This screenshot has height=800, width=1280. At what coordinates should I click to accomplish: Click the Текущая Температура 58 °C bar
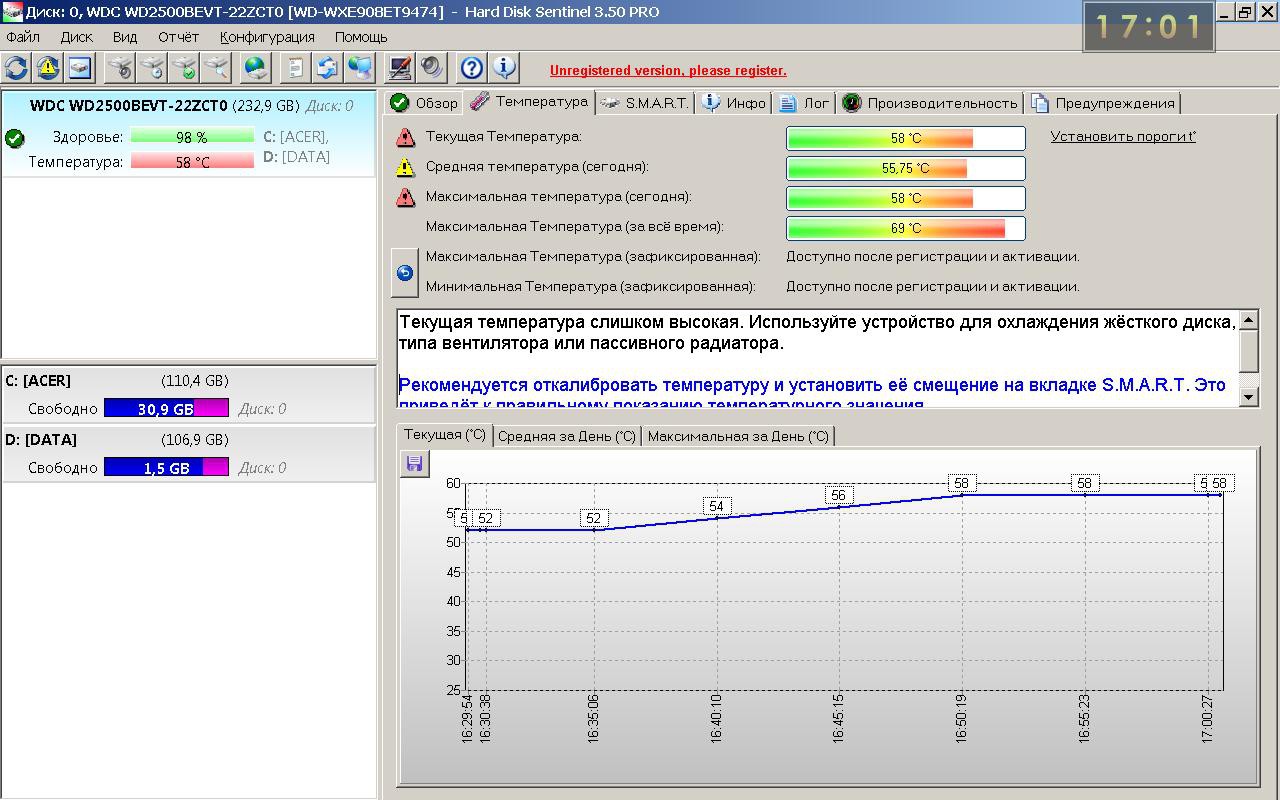906,138
